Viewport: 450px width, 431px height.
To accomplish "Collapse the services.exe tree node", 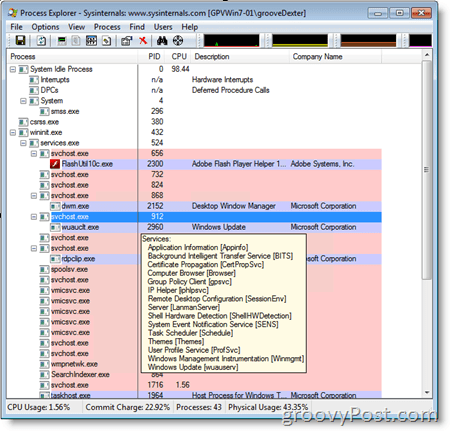I will pyautogui.click(x=23, y=143).
